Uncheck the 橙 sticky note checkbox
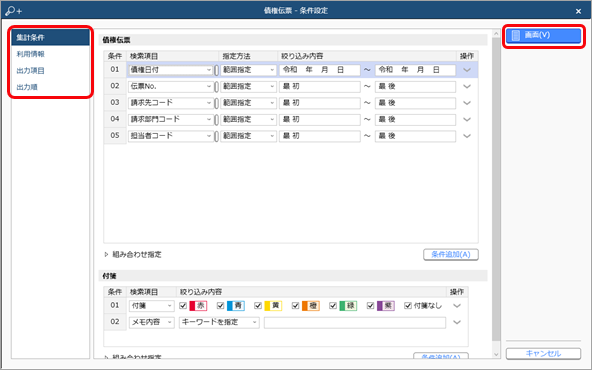The height and width of the screenshot is (370, 592). (296, 305)
